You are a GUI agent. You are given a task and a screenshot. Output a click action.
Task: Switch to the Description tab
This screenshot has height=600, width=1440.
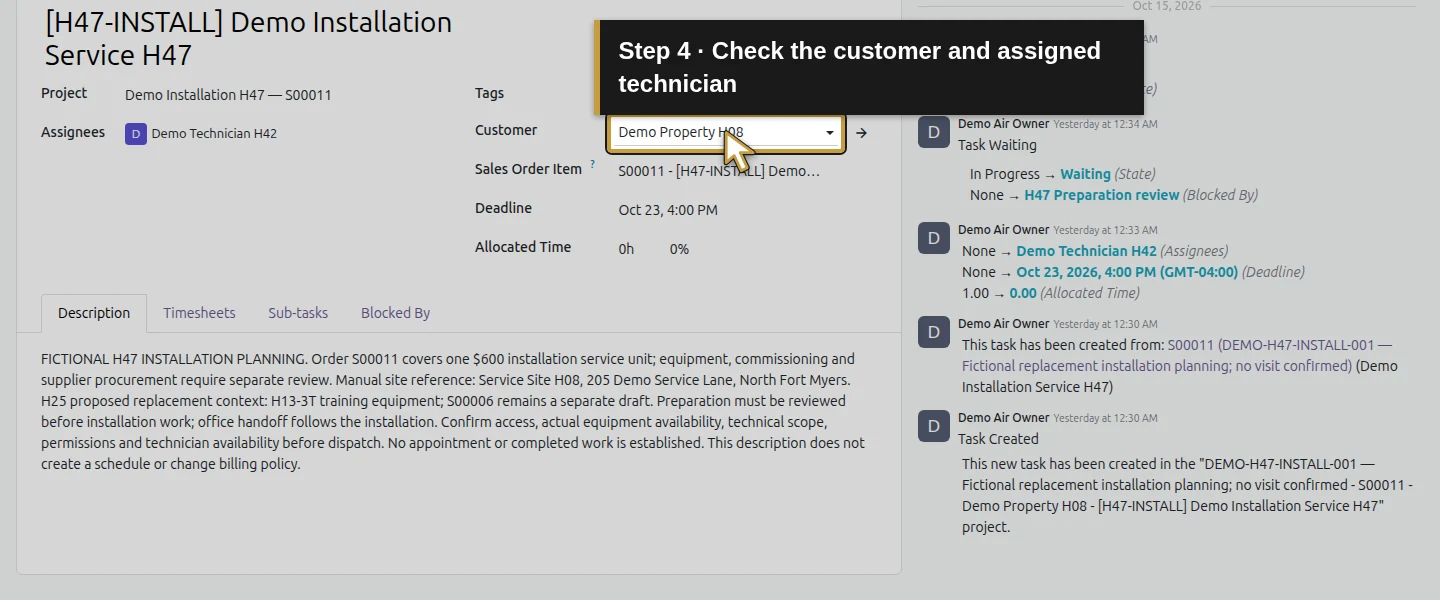coord(94,313)
